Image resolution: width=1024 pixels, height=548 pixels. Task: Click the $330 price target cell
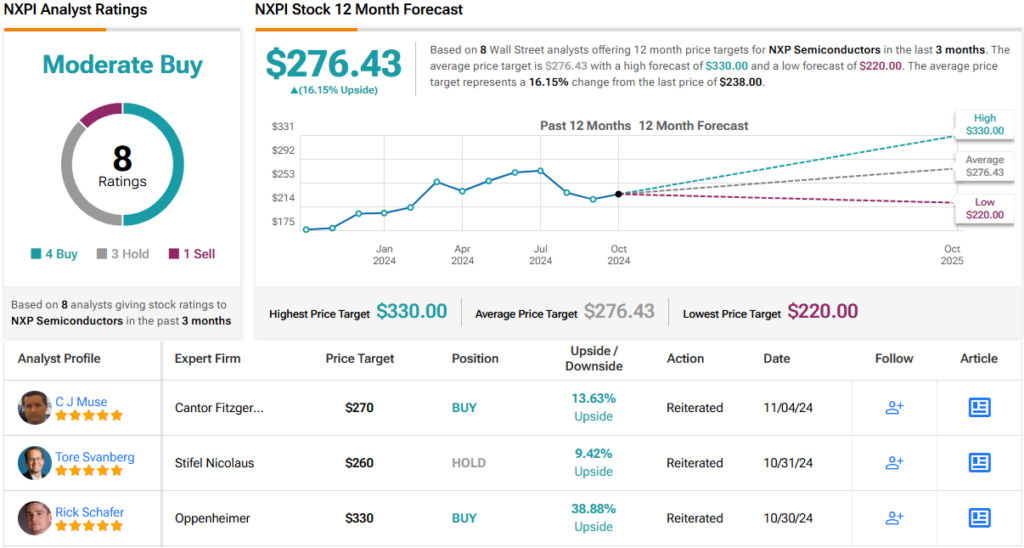click(x=360, y=519)
